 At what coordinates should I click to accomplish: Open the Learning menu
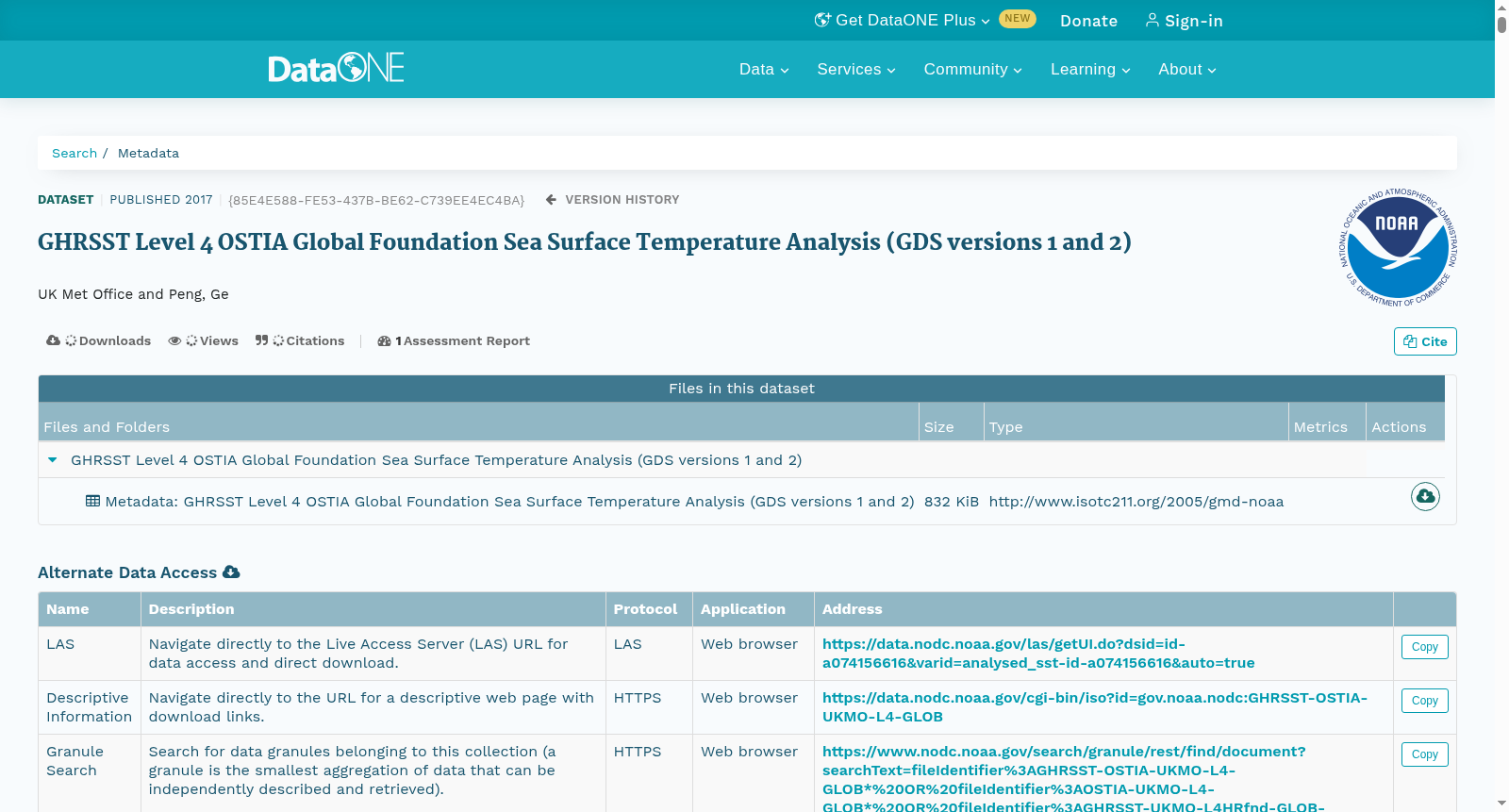pos(1090,69)
